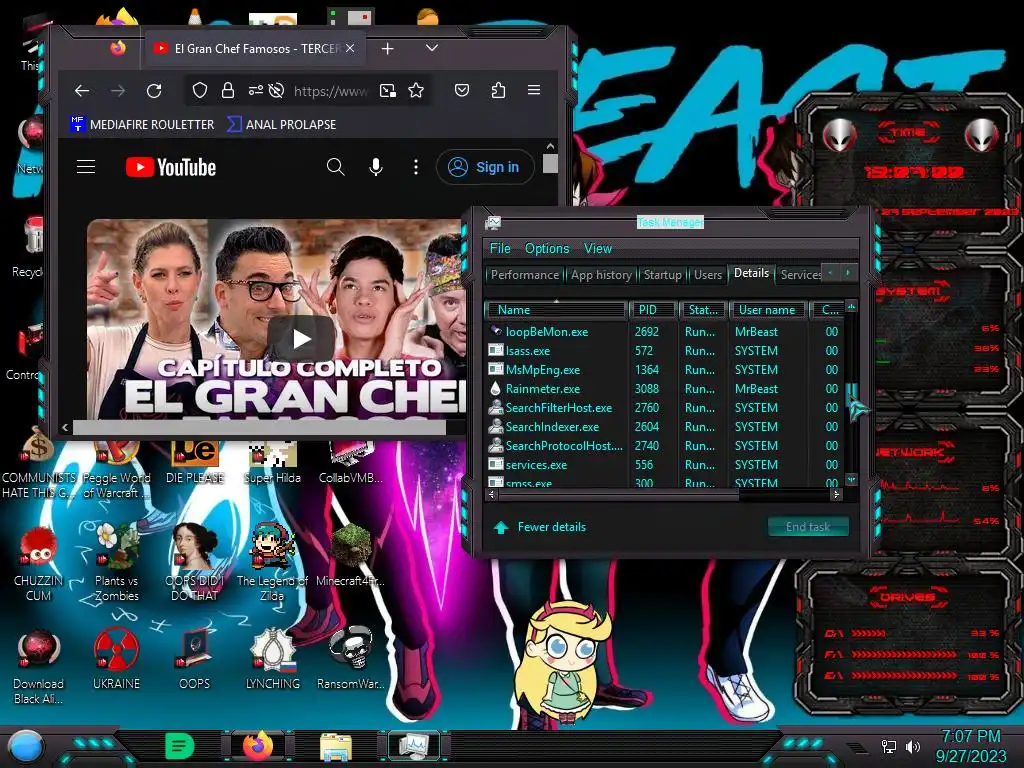Click the End task button

pyautogui.click(x=808, y=527)
